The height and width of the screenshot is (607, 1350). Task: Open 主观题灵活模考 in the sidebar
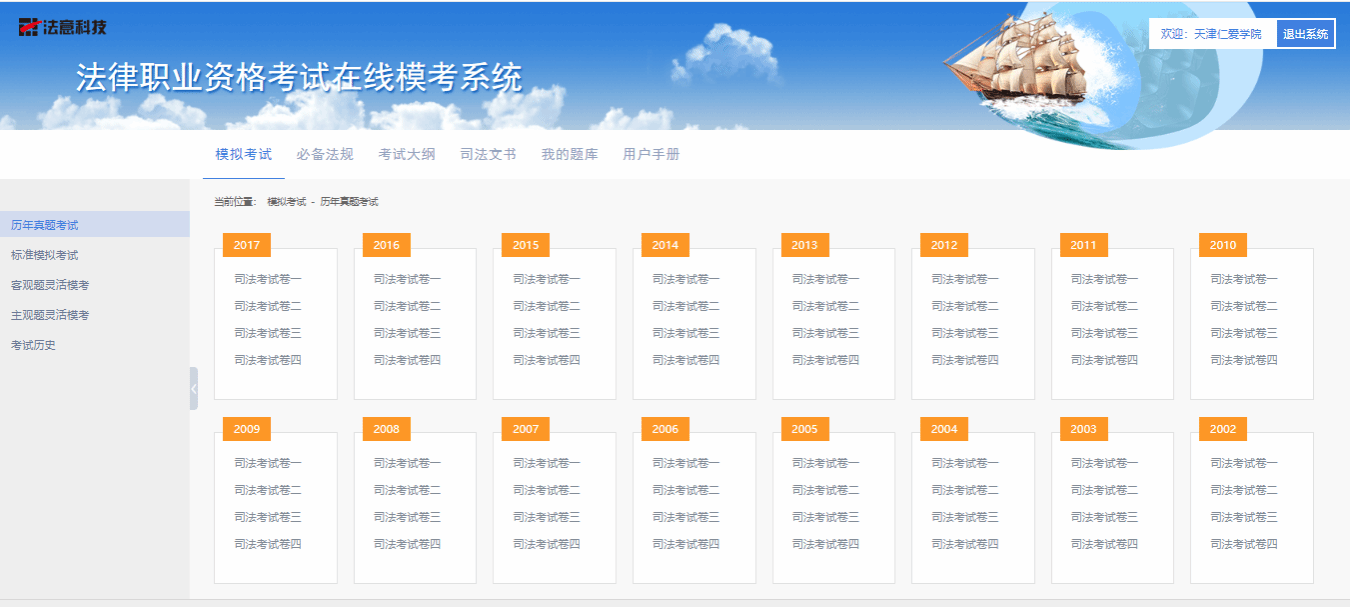tap(94, 315)
